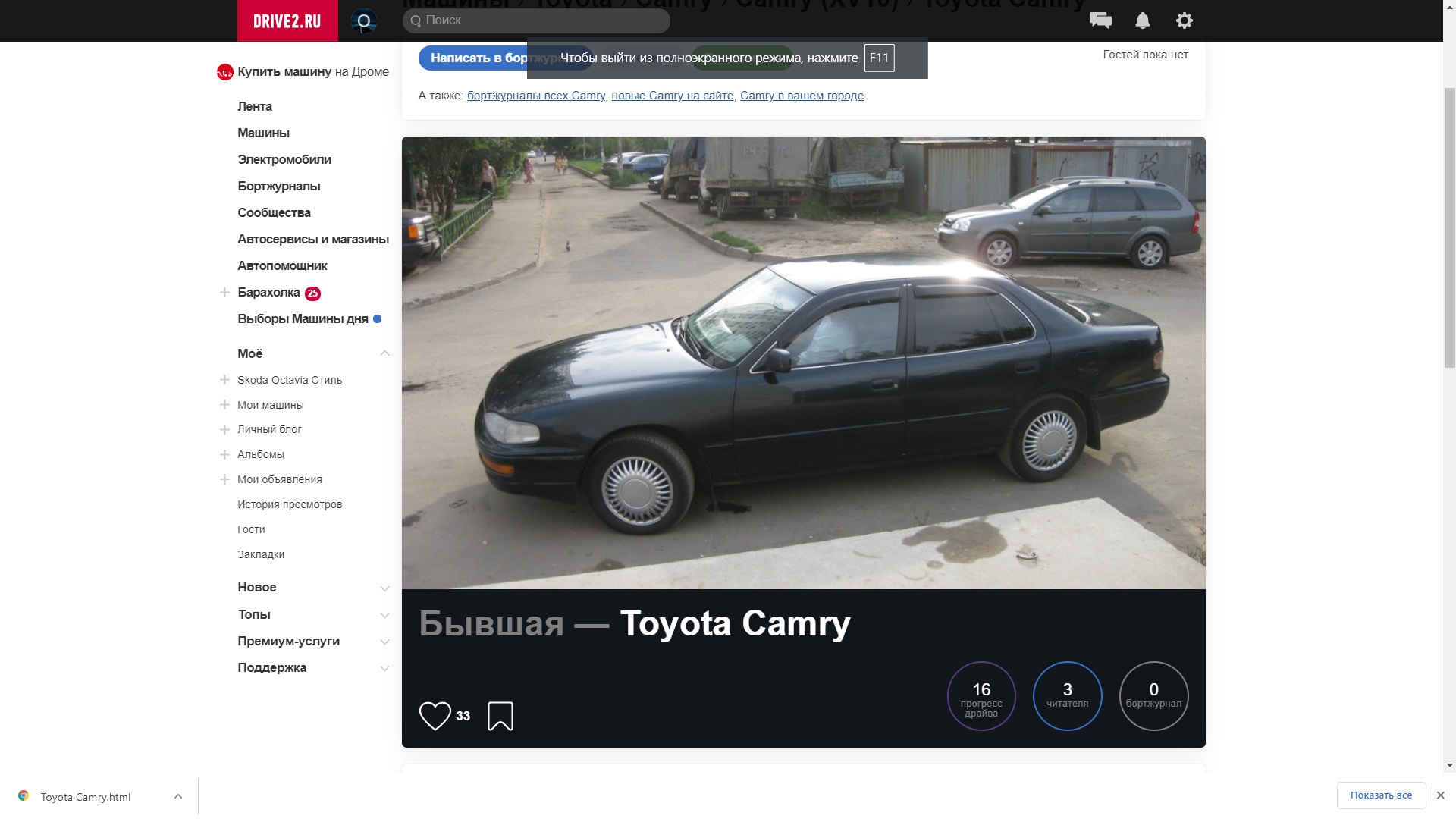Open notifications bell icon
Image resolution: width=1456 pixels, height=819 pixels.
1143,20
